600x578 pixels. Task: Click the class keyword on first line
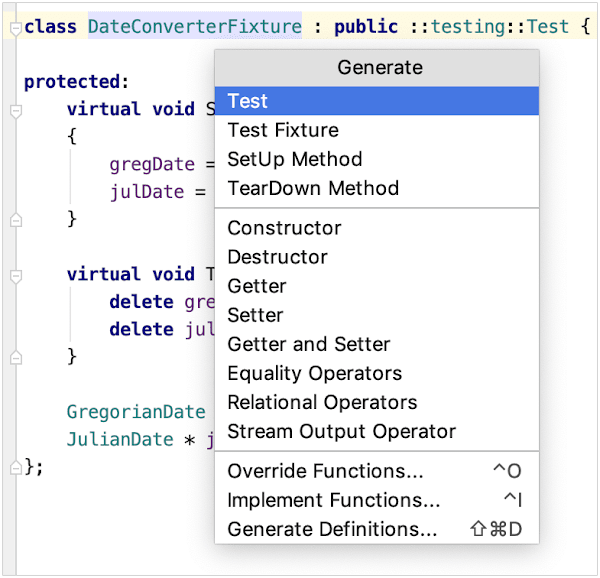[x=50, y=27]
